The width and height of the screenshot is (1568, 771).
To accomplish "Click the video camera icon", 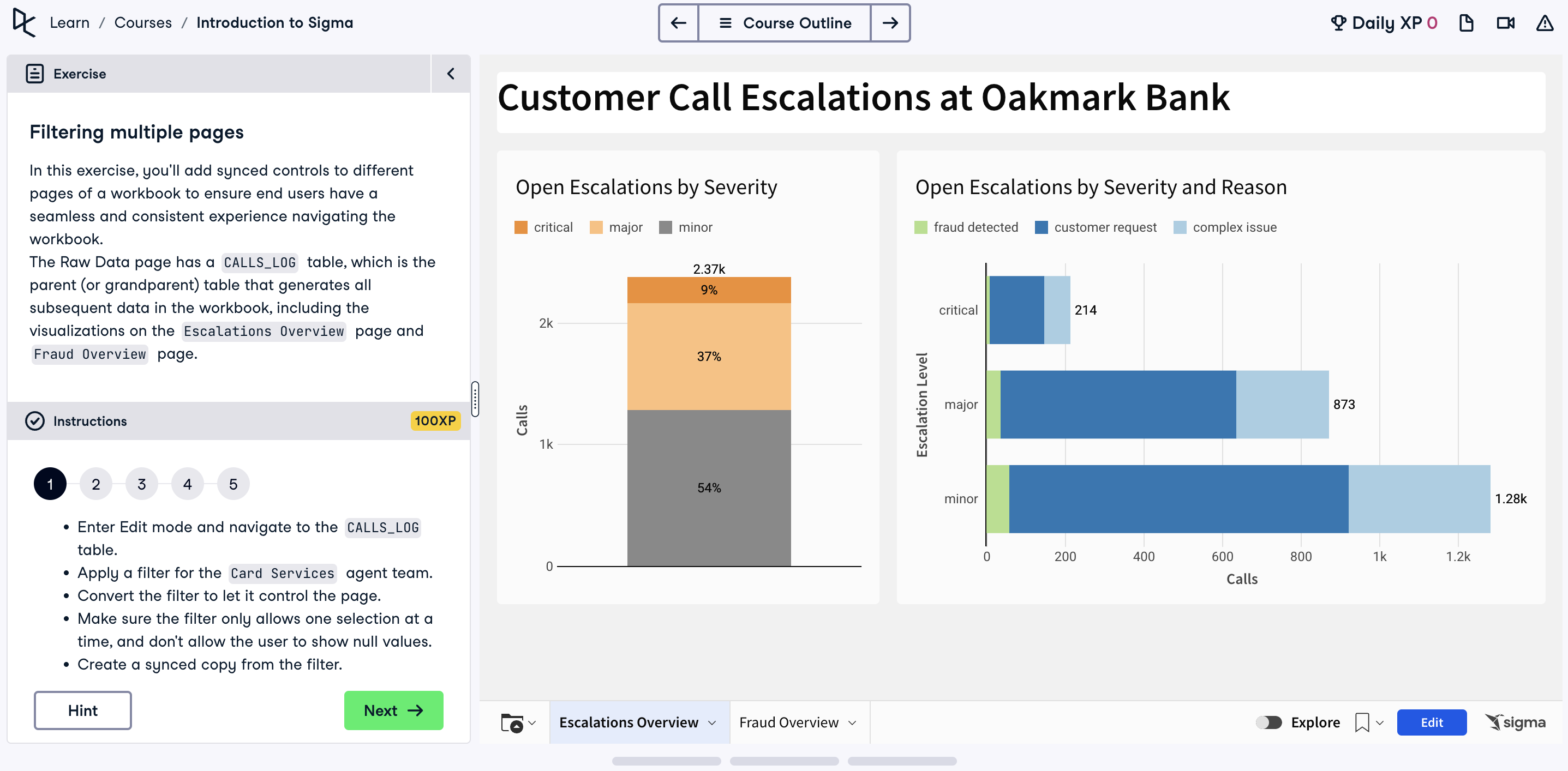I will click(1505, 23).
